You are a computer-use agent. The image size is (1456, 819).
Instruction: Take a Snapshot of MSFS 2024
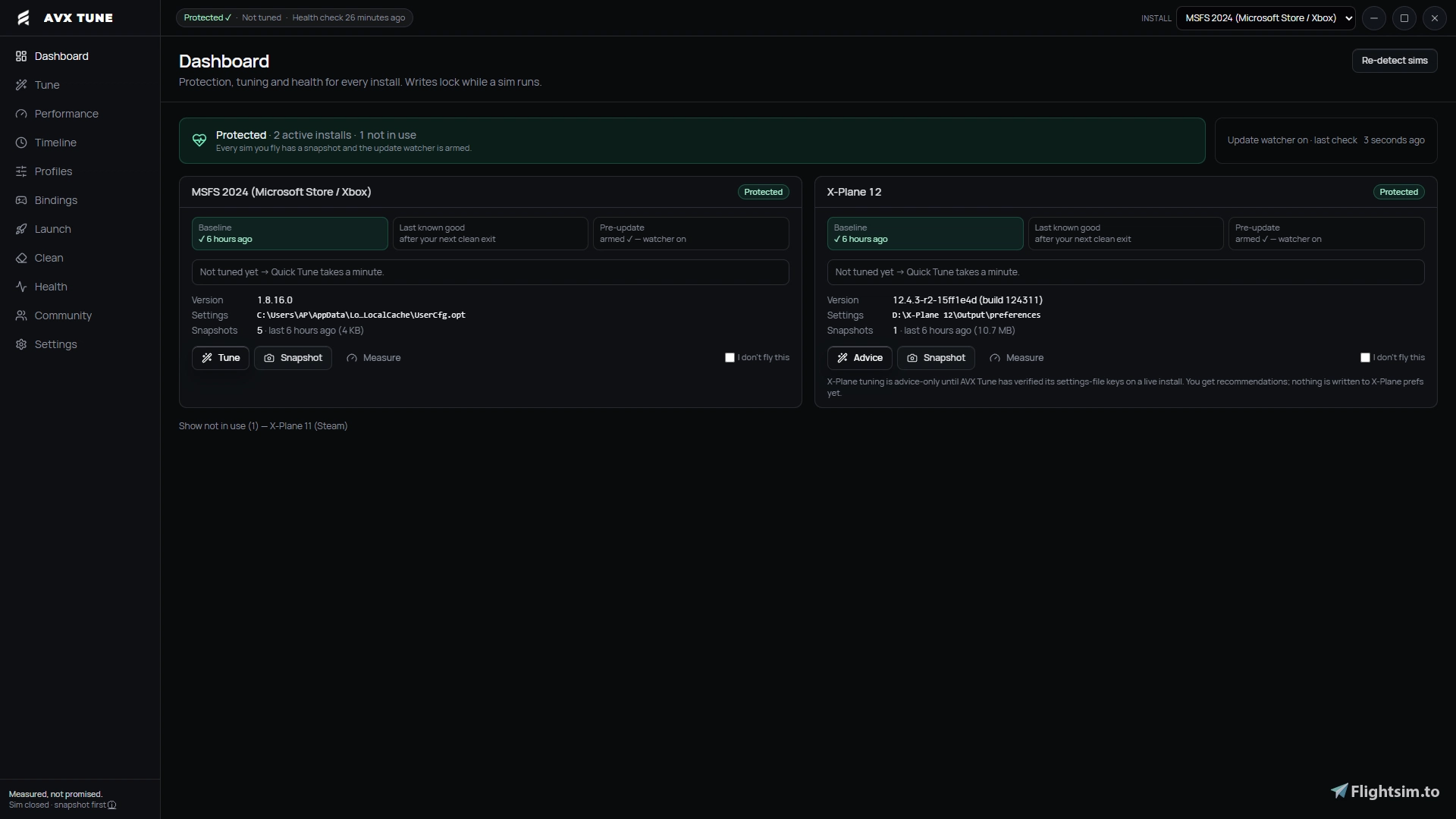coord(293,358)
